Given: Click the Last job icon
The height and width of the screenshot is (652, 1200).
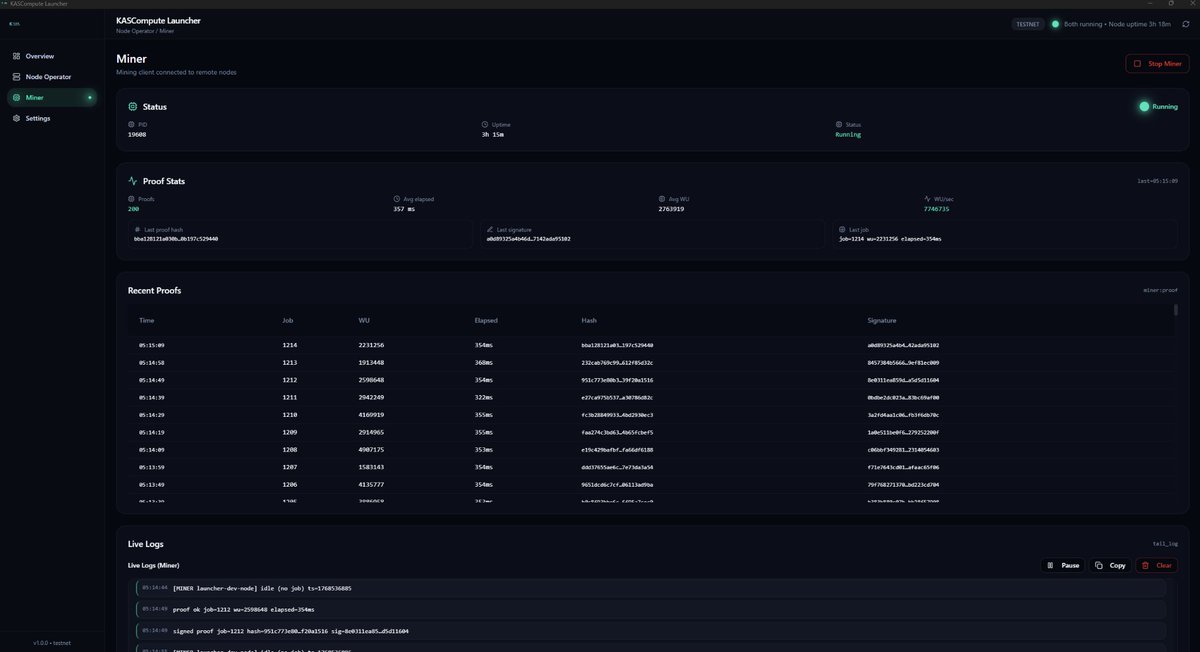Looking at the screenshot, I should 842,229.
